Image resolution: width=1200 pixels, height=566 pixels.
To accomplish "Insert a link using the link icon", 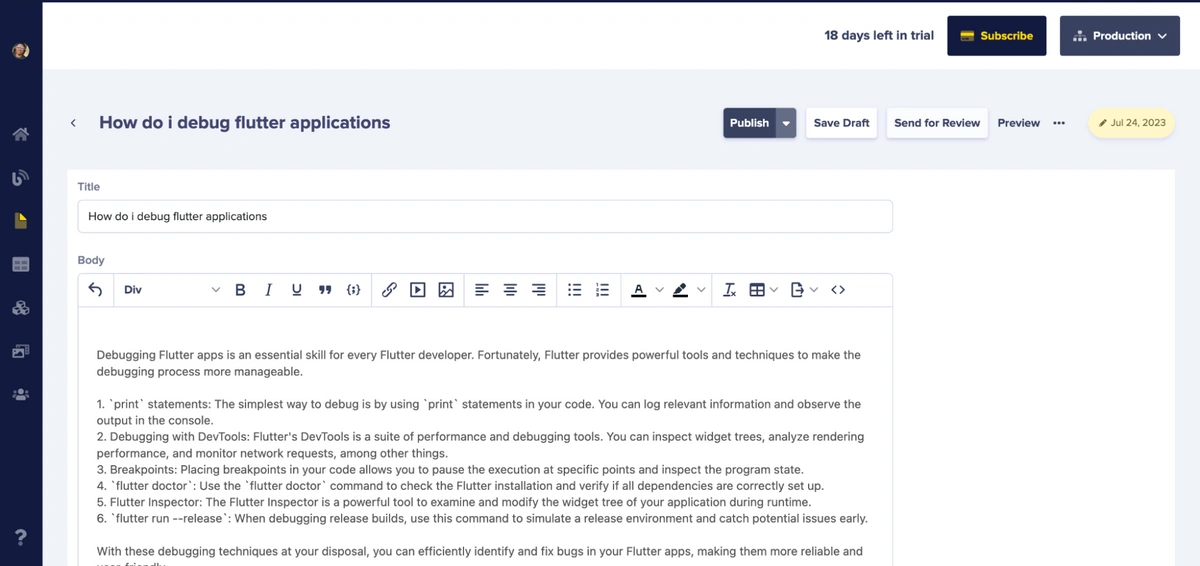I will (389, 290).
